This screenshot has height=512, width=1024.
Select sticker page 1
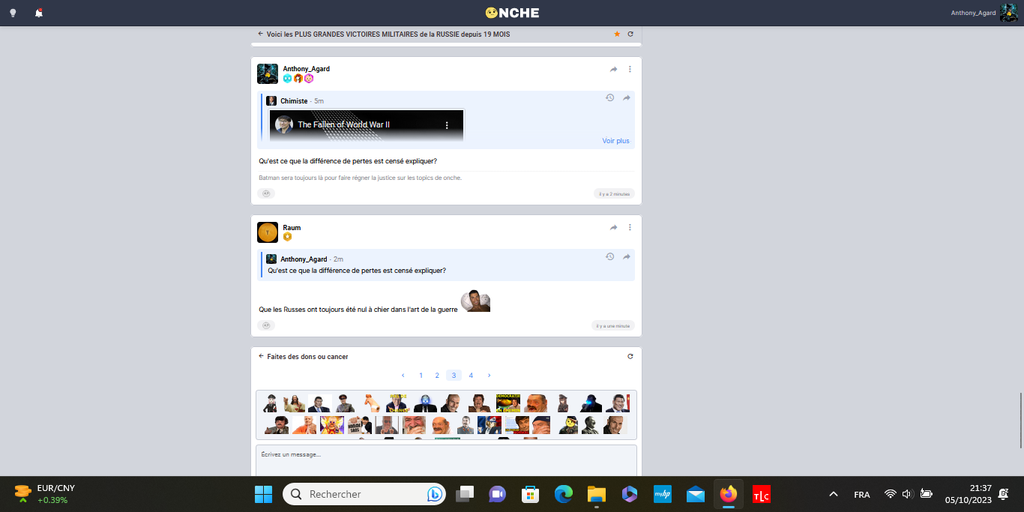(421, 376)
